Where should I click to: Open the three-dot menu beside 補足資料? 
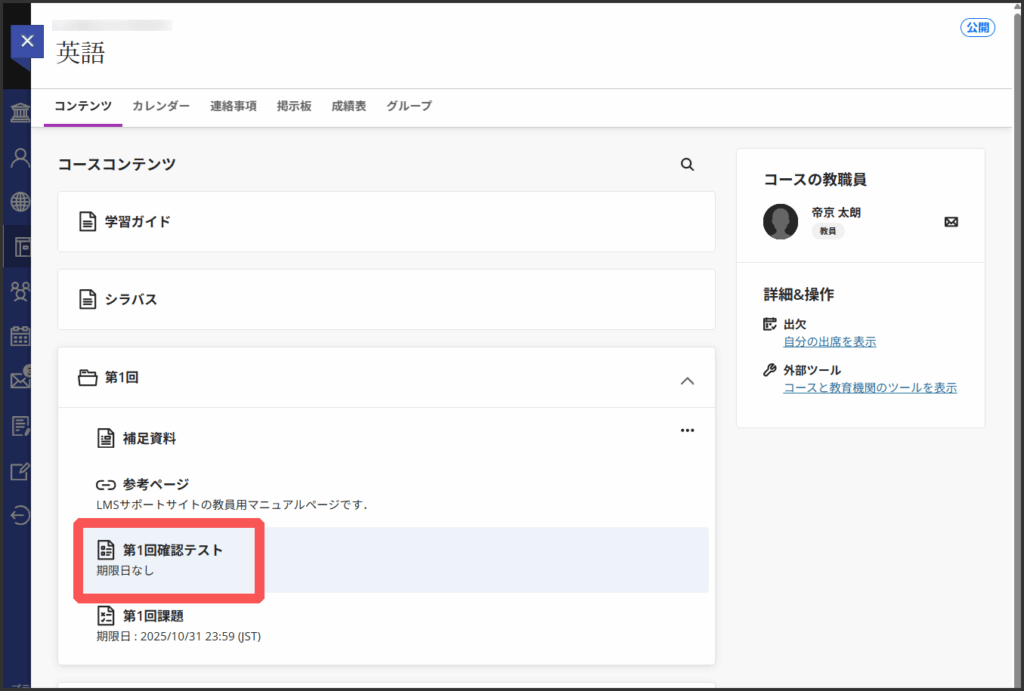687,430
